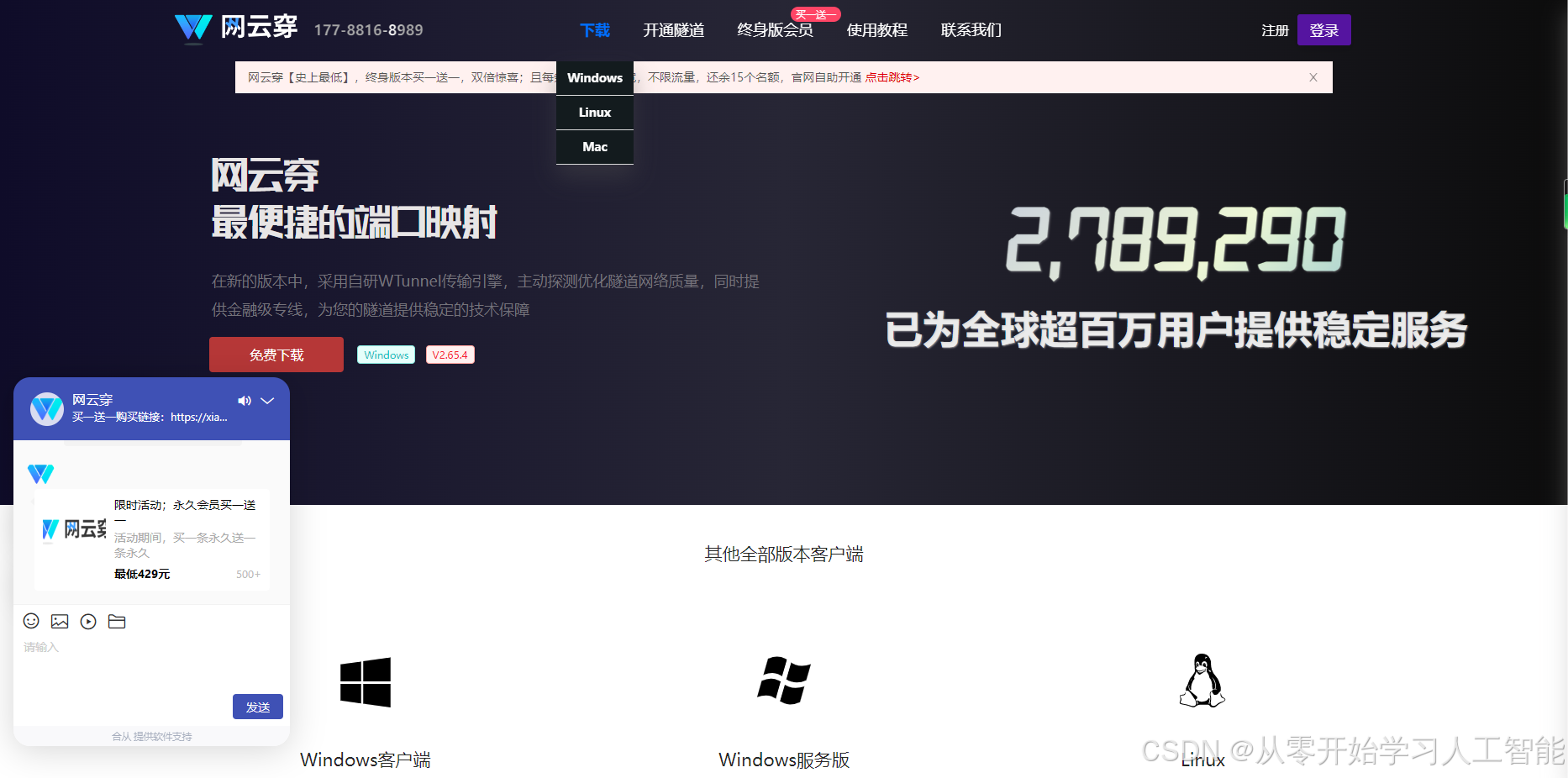The width and height of the screenshot is (1568, 778).
Task: Select Mac from download dropdown
Action: (x=595, y=146)
